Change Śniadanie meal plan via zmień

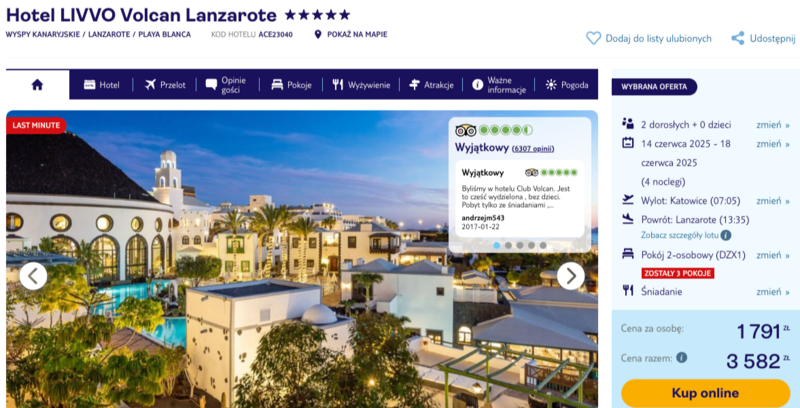pos(773,292)
